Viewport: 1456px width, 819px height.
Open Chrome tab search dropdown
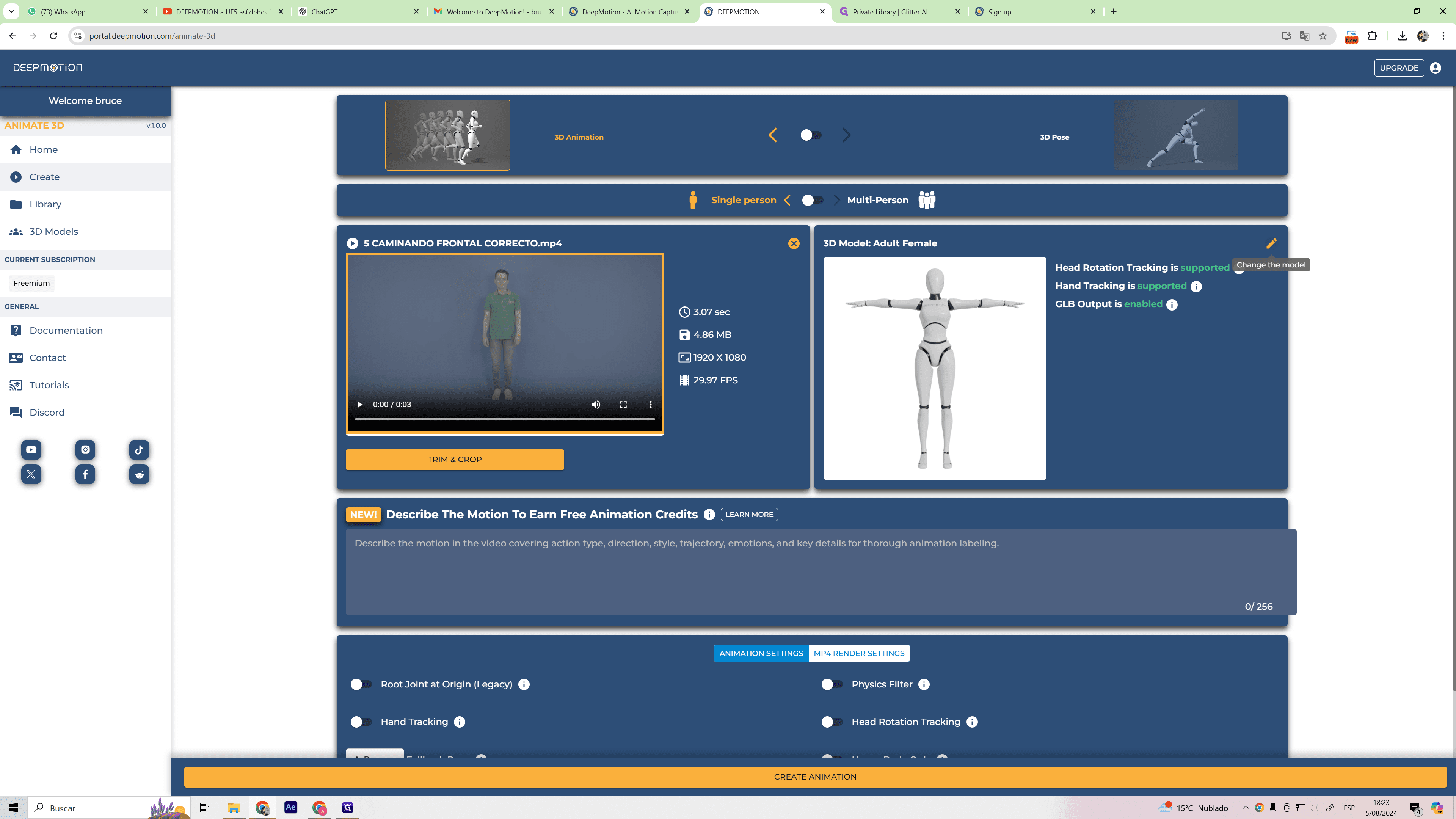click(11, 11)
